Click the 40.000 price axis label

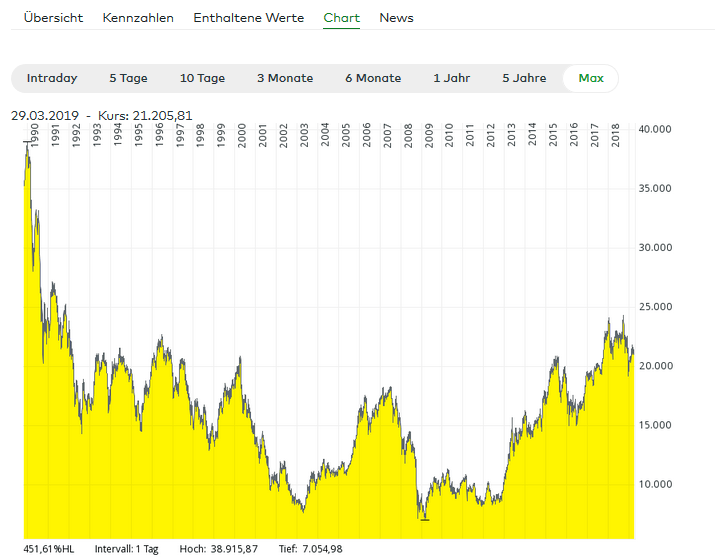[x=655, y=129]
